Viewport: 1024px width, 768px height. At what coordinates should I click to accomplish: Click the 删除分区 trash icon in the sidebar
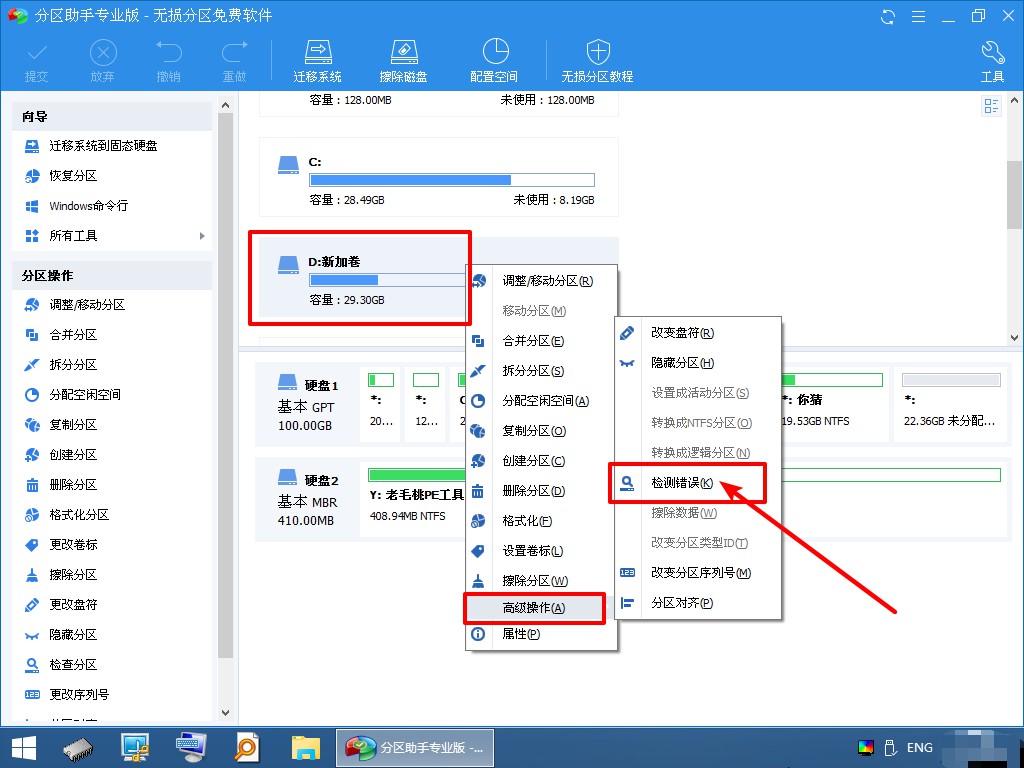31,485
